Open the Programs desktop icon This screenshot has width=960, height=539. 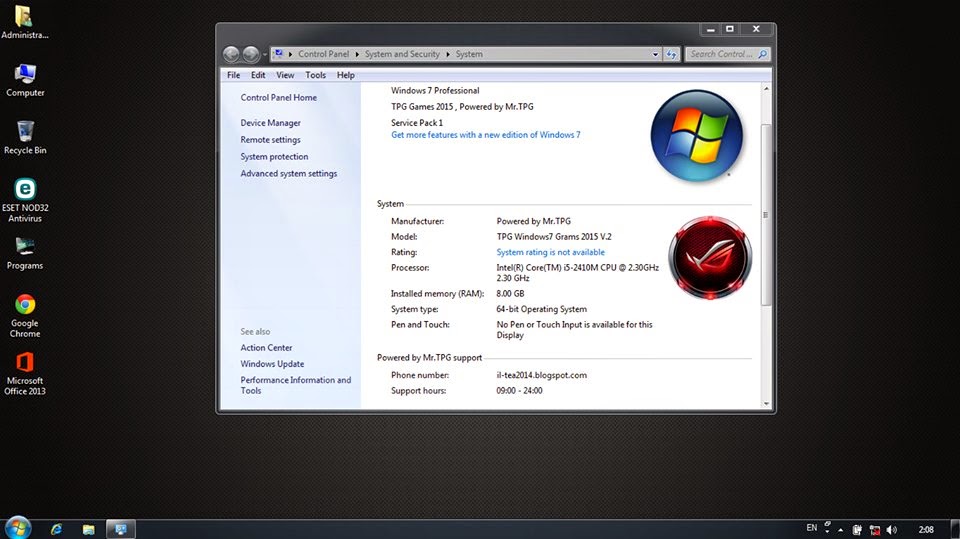(x=25, y=254)
